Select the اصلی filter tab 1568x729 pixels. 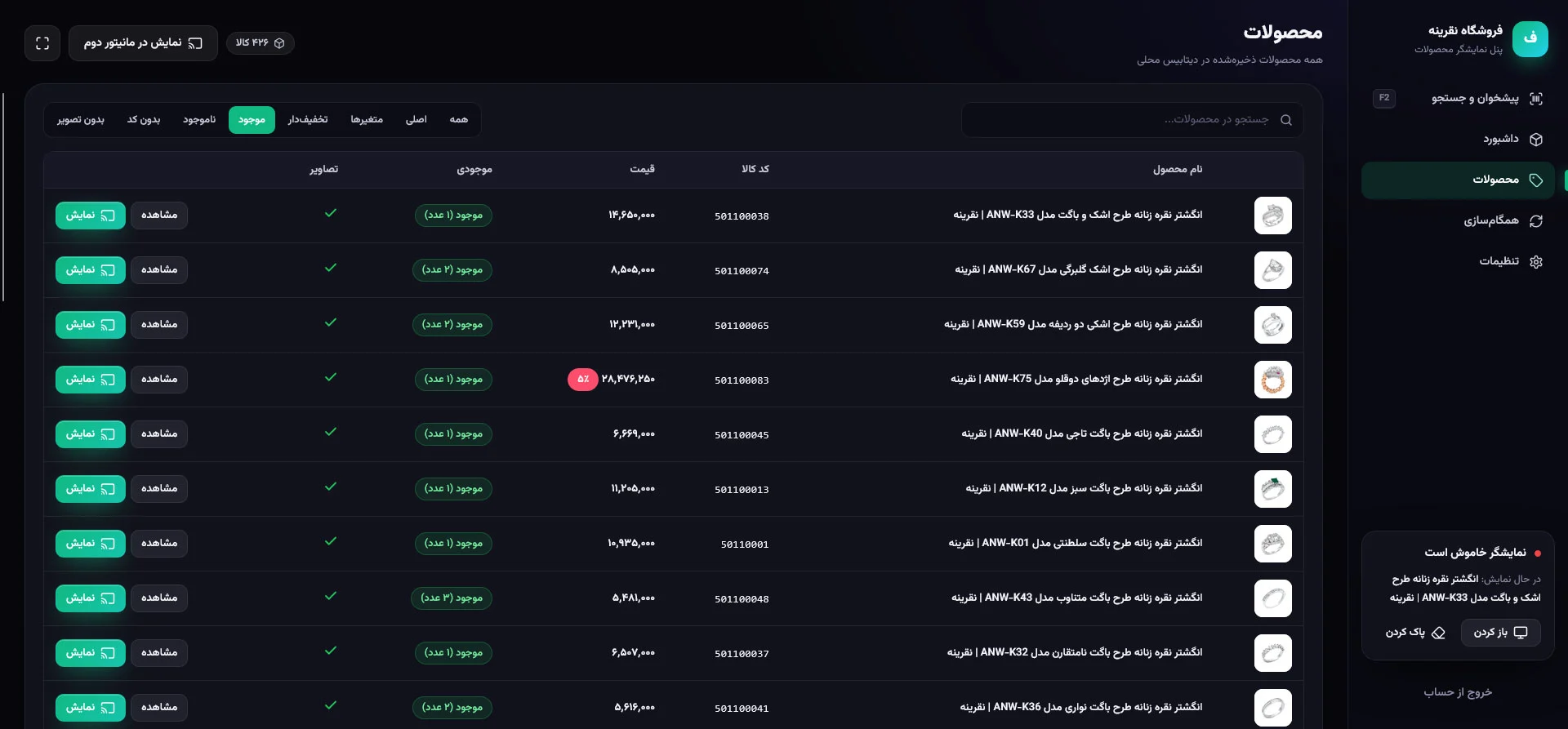(x=416, y=120)
